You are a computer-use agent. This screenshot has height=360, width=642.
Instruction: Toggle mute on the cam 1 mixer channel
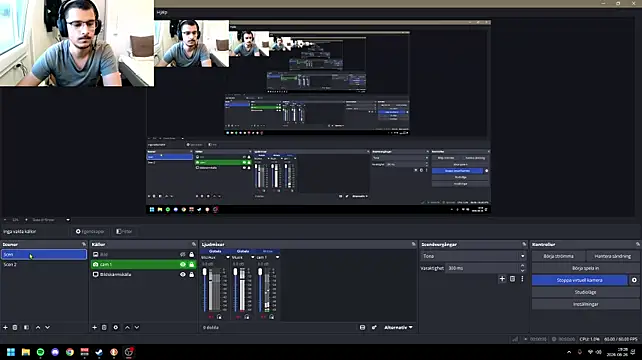click(263, 317)
